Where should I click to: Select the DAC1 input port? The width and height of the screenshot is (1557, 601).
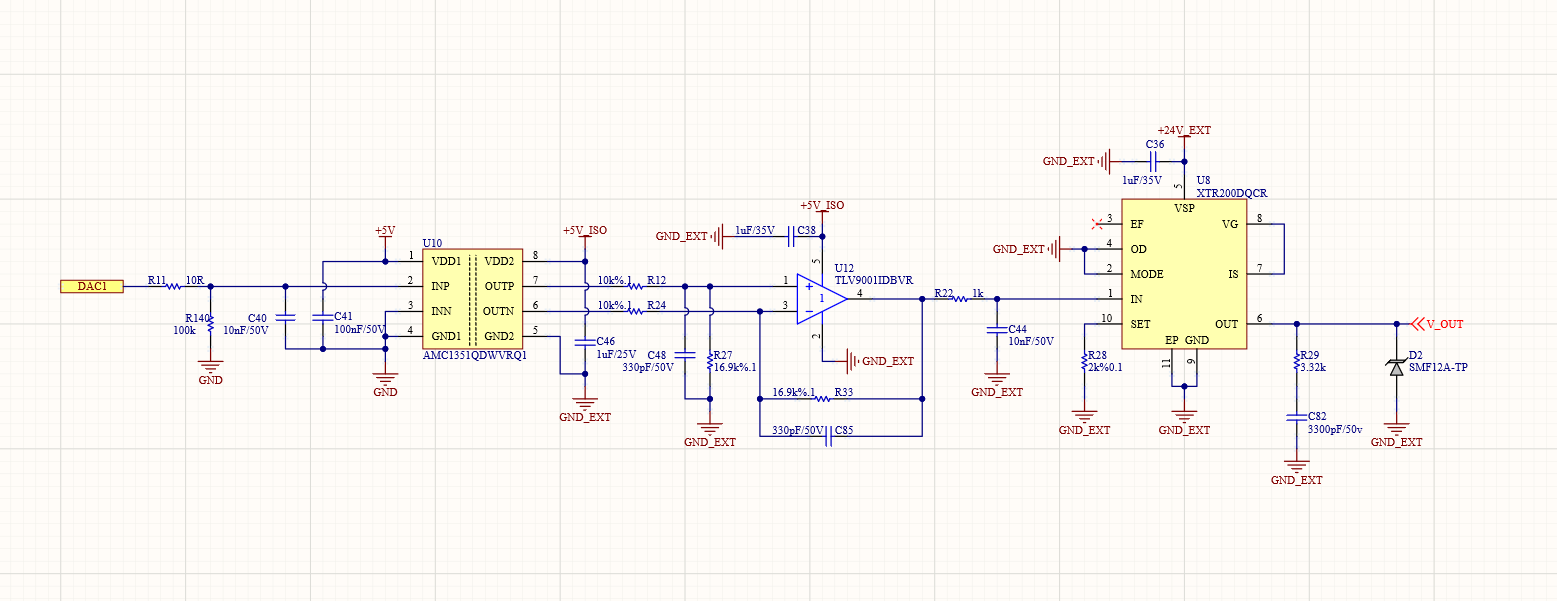pos(91,286)
